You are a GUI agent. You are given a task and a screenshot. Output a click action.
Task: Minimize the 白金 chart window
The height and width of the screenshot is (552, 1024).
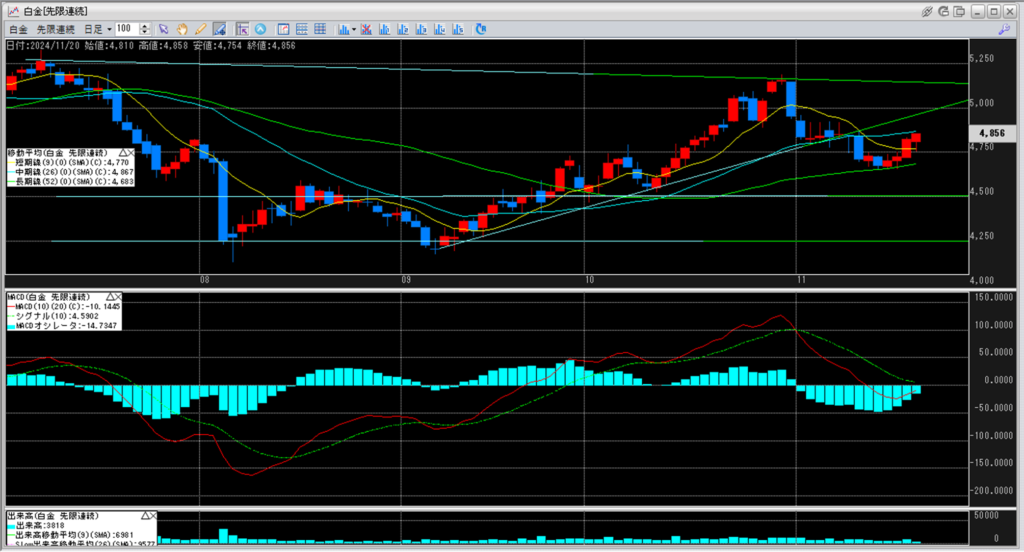[977, 11]
